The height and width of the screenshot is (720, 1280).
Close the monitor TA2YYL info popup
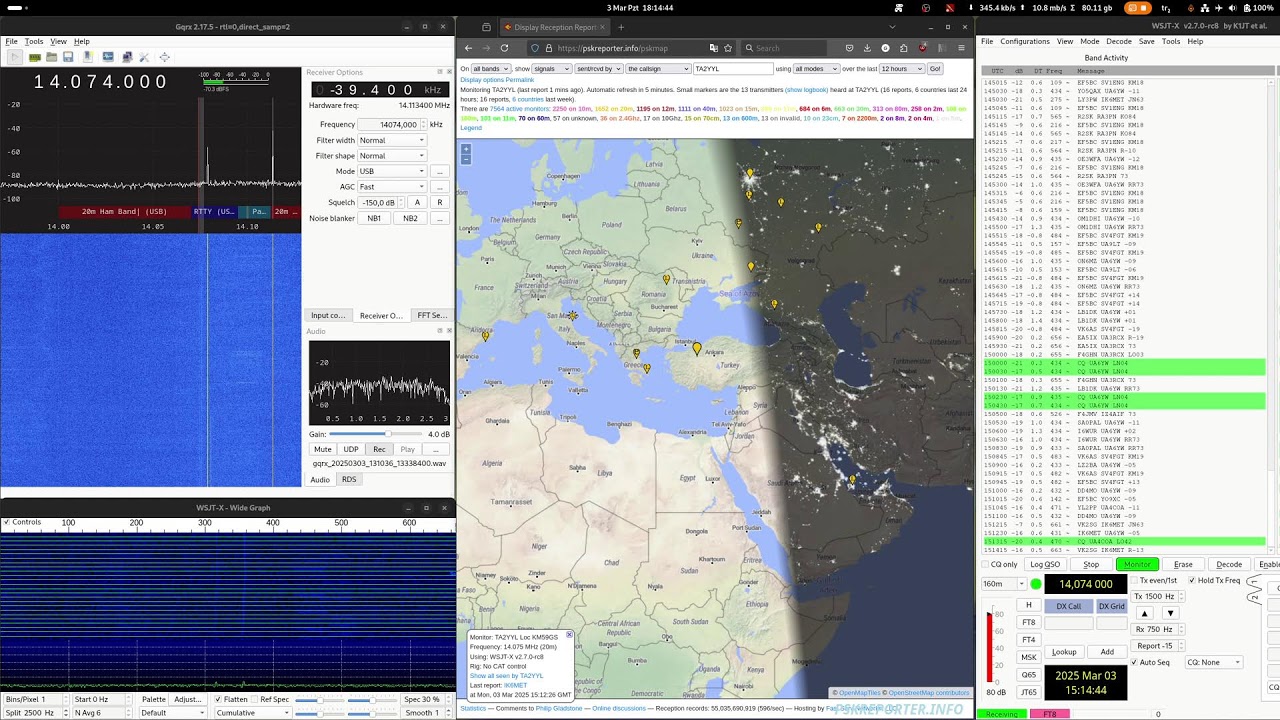(569, 635)
